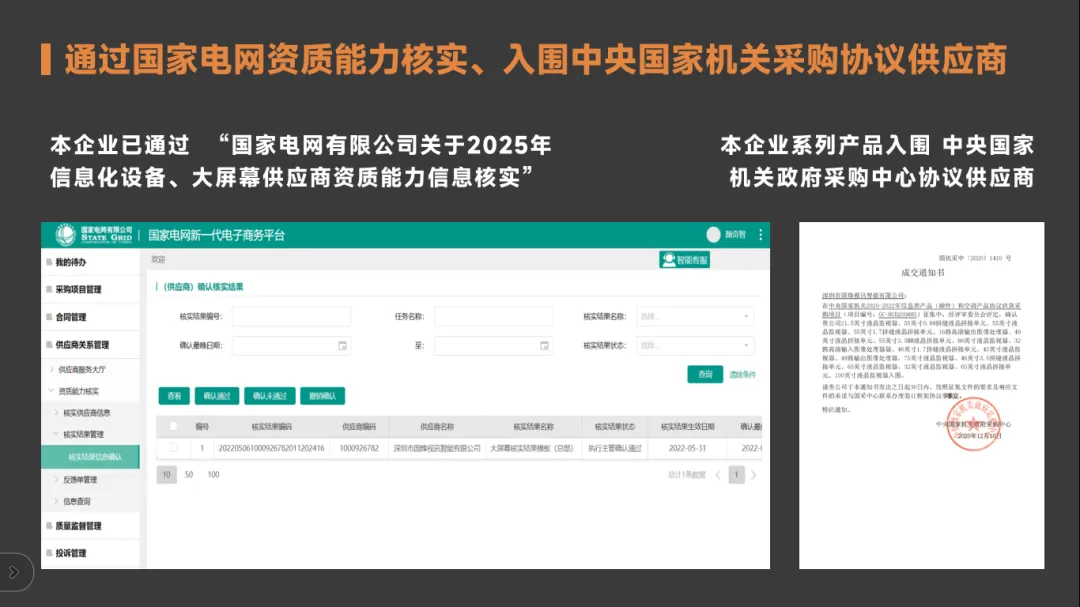
Task: Click the 核实结果名称 column header
Action: [533, 426]
